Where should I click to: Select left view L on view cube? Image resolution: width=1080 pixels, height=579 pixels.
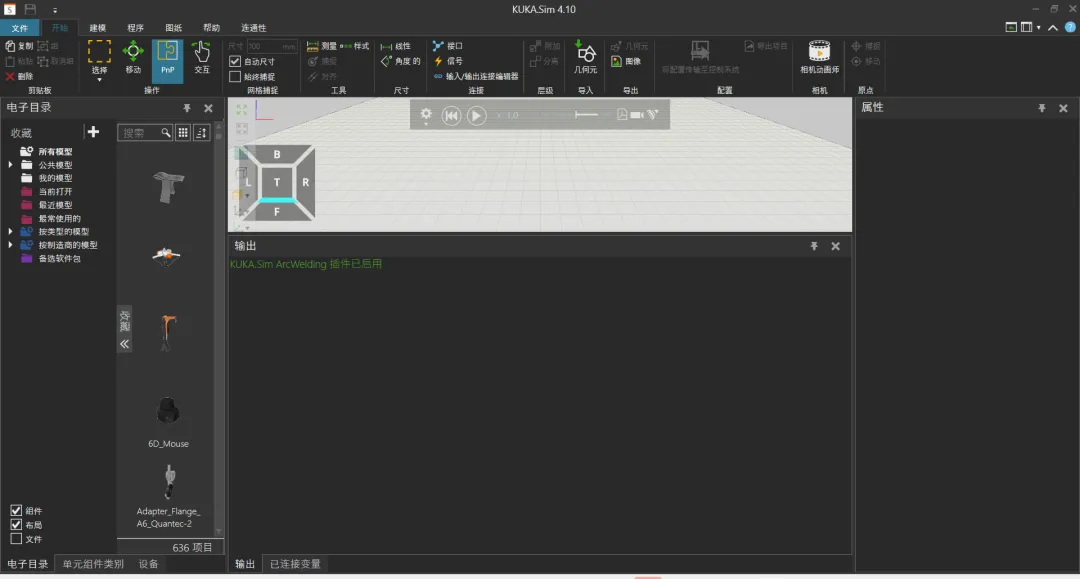tap(248, 182)
